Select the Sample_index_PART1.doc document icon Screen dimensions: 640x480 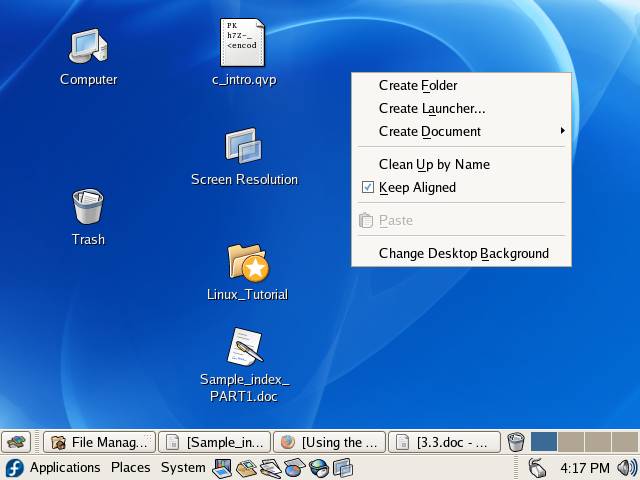244,347
